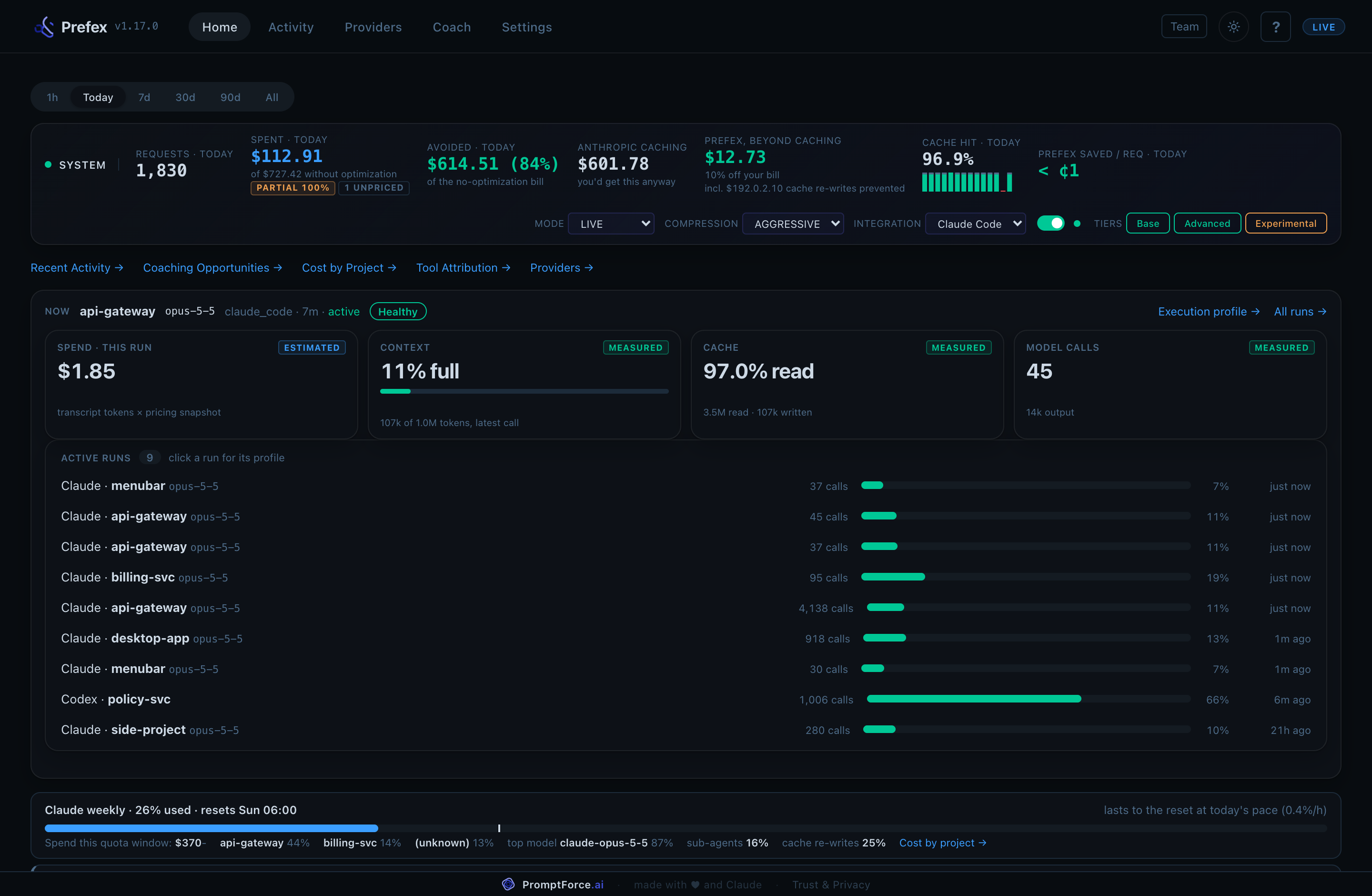Toggle the green integration switch off

tap(1050, 223)
